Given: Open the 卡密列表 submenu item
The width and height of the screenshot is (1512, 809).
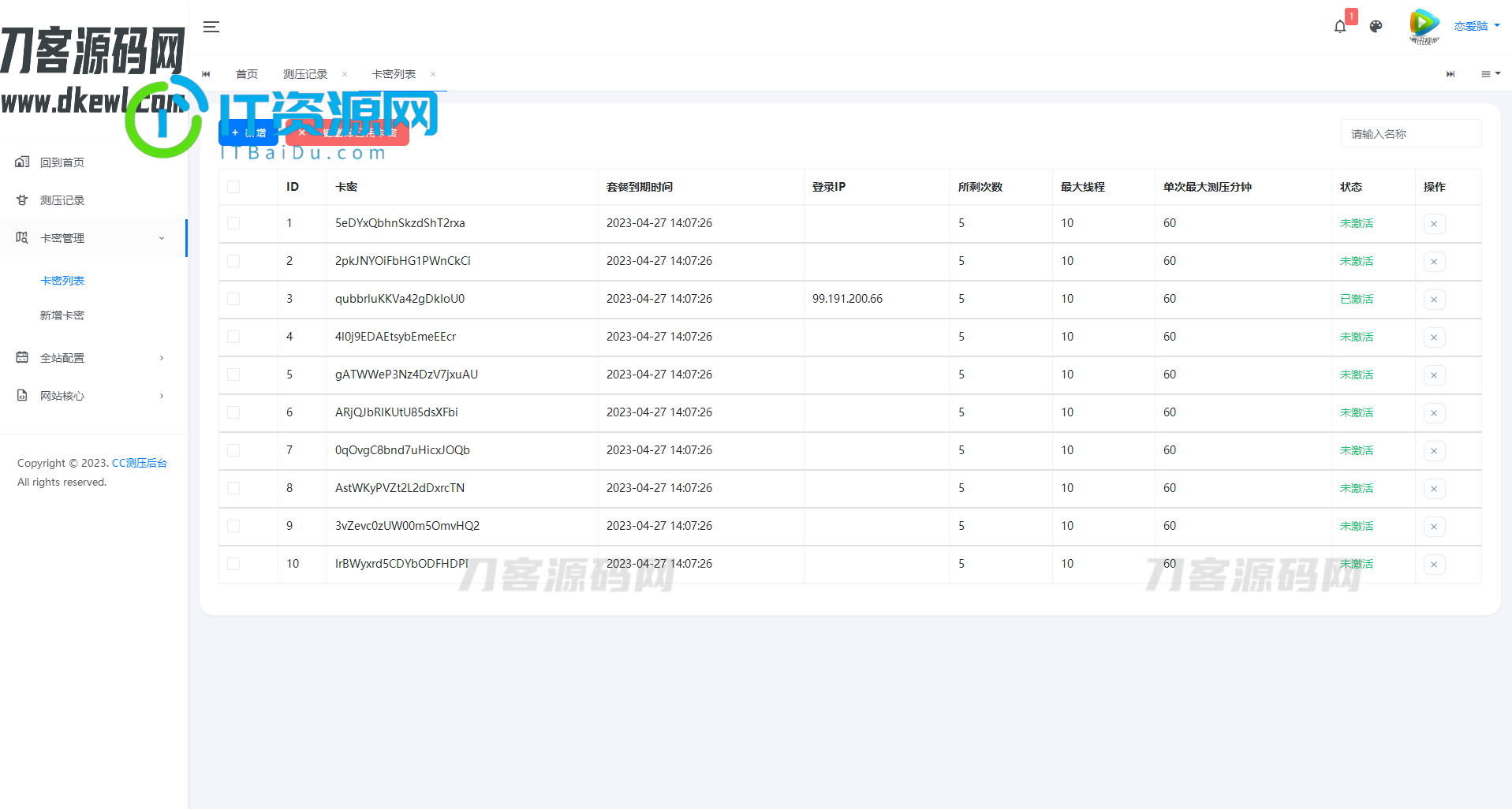Looking at the screenshot, I should [x=62, y=281].
